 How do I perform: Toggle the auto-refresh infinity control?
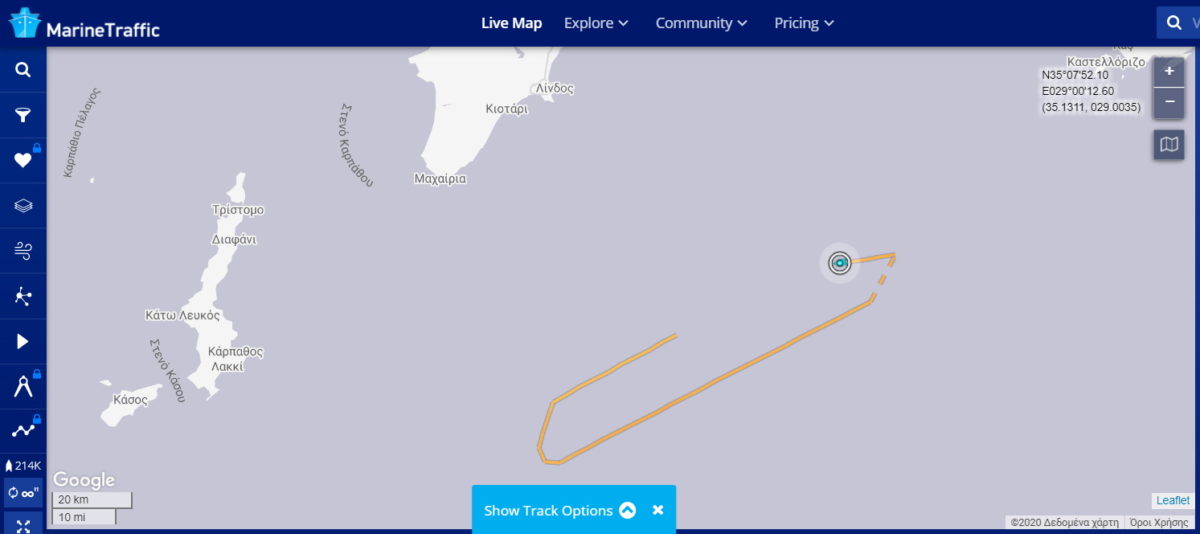(23, 493)
